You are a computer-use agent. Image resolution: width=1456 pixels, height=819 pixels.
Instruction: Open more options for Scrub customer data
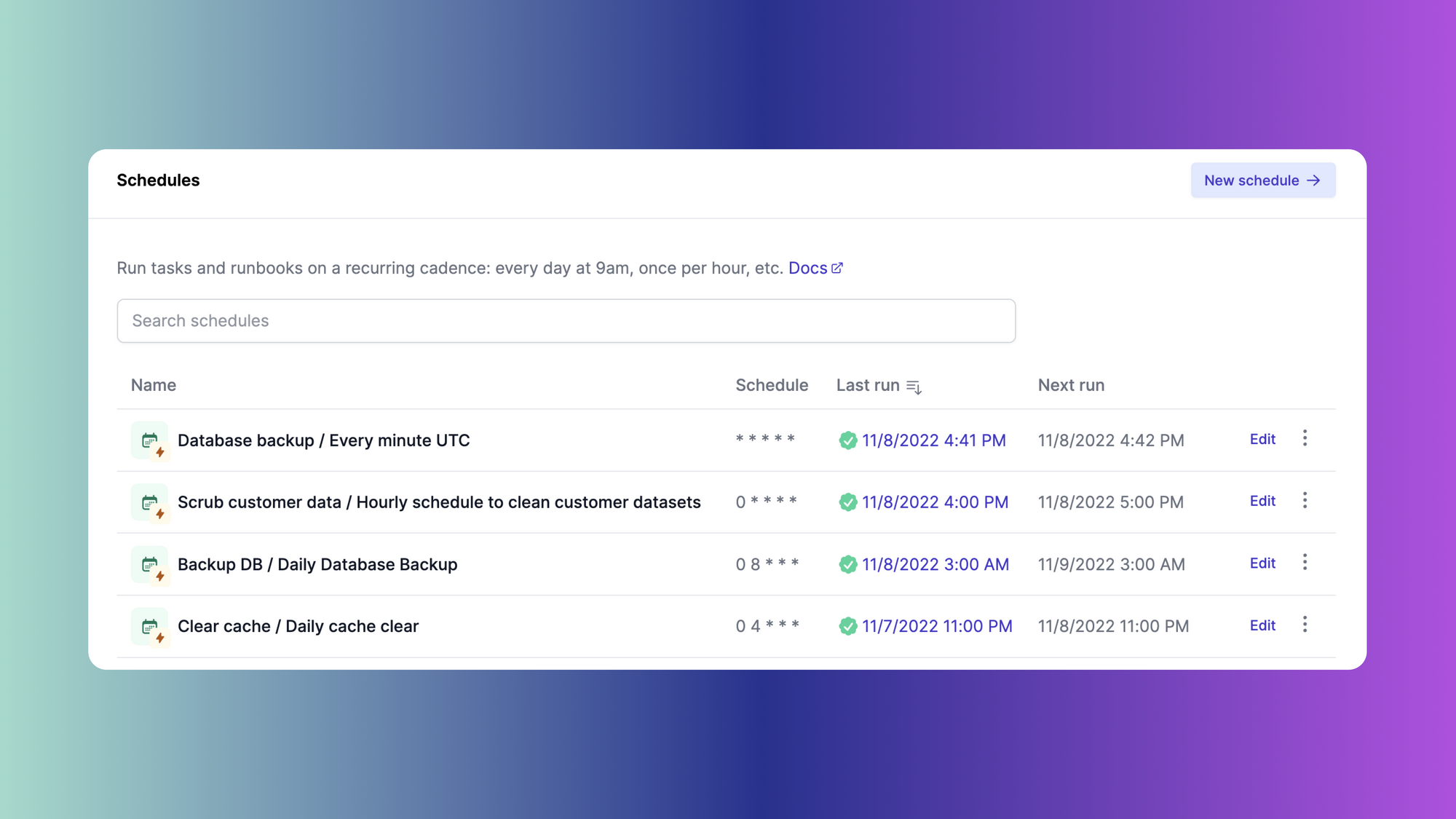coord(1305,500)
